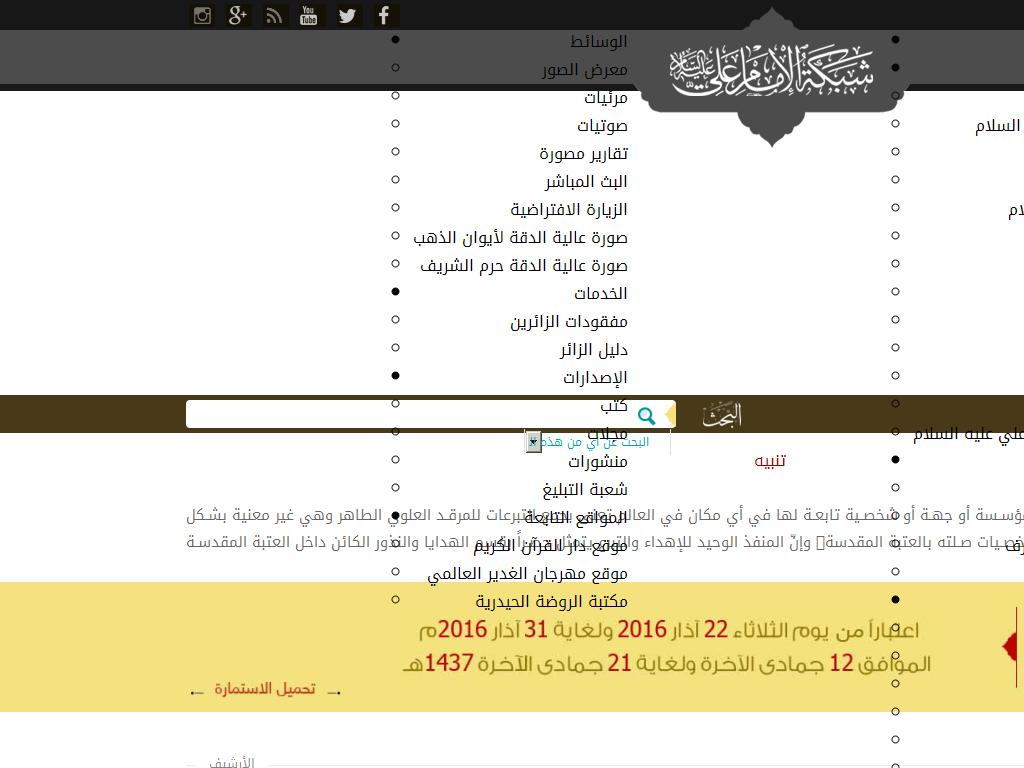This screenshot has height=768, width=1024.
Task: Open the الوسائط menu item
Action: point(598,41)
